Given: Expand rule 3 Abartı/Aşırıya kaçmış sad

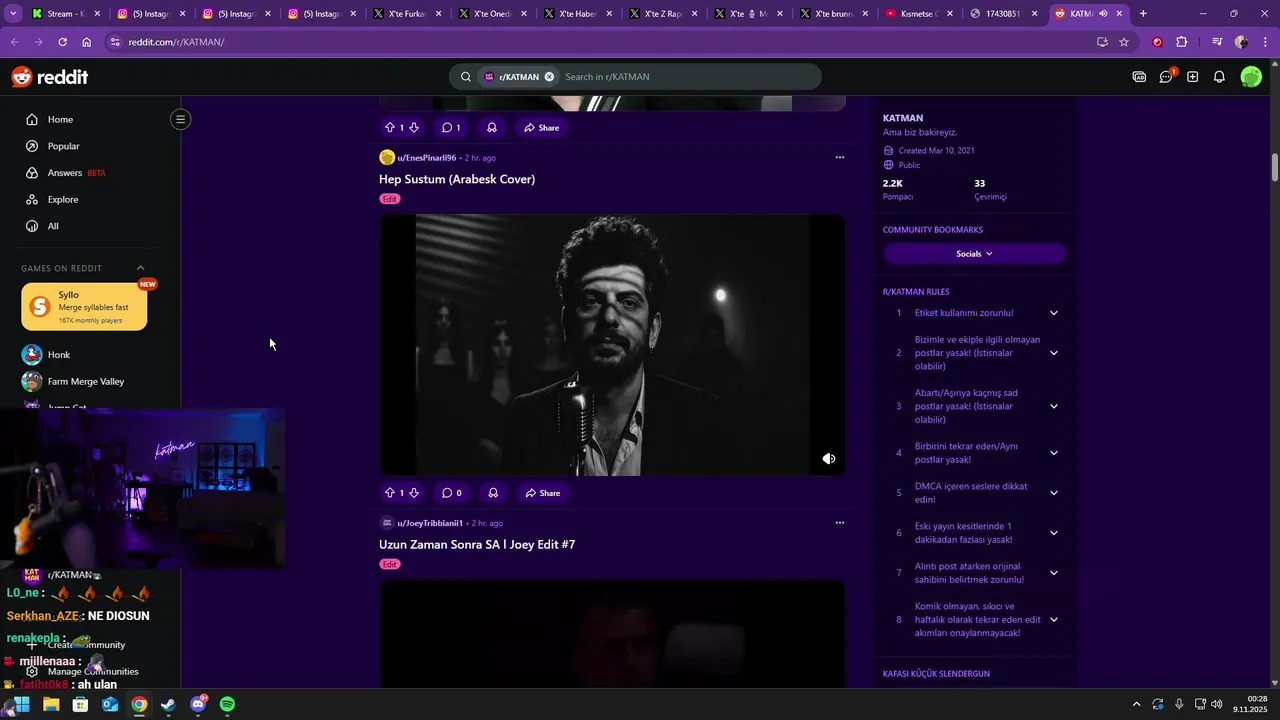Looking at the screenshot, I should [x=1053, y=406].
